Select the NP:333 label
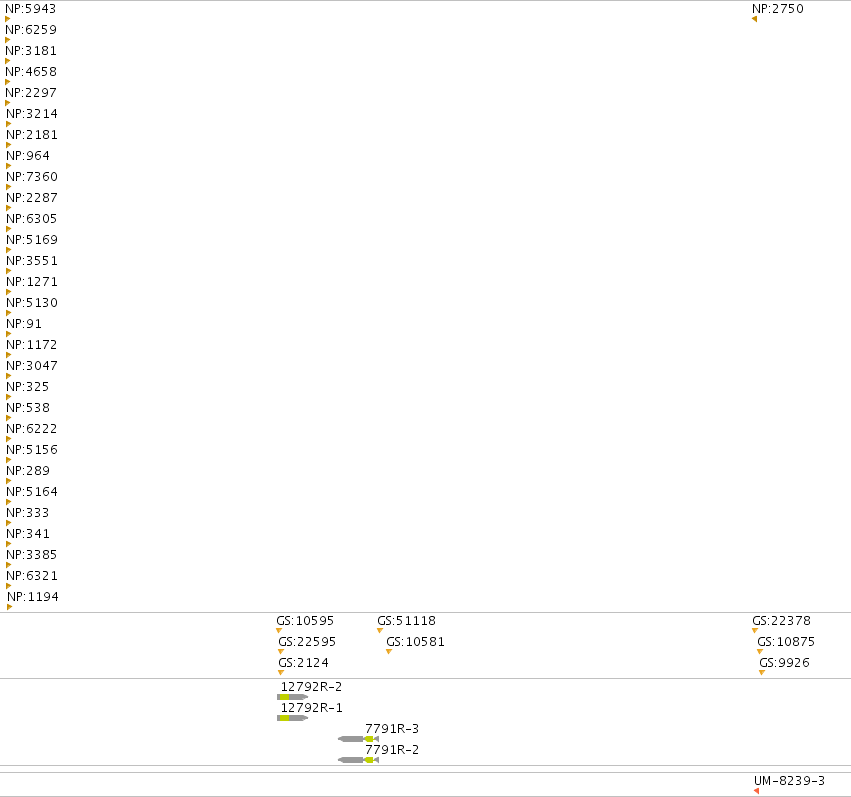Image resolution: width=851 pixels, height=797 pixels. (x=28, y=513)
